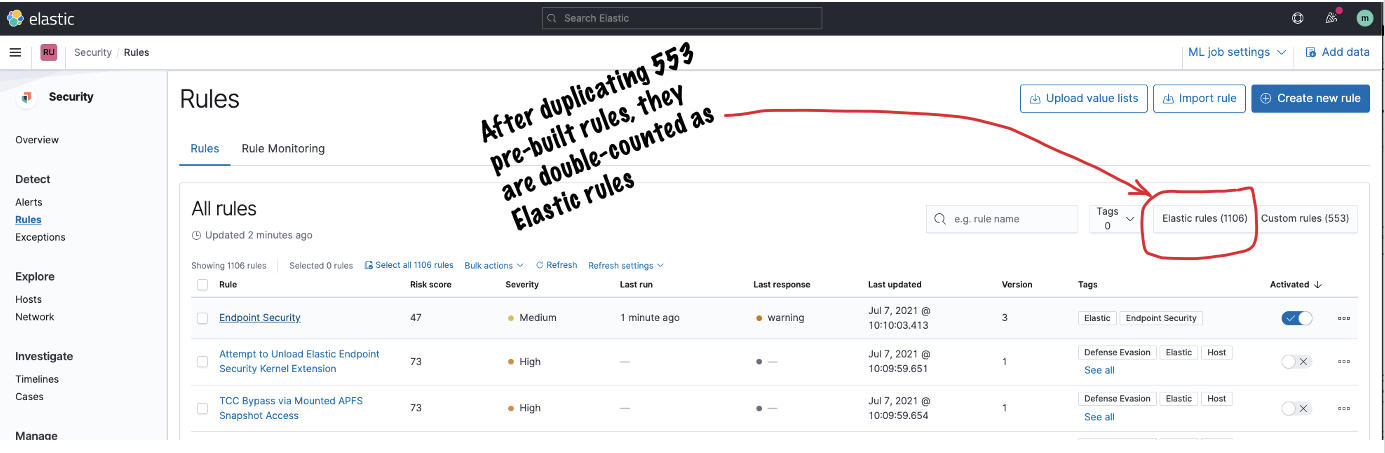
Task: Focus the rule name search box
Action: pos(1002,218)
